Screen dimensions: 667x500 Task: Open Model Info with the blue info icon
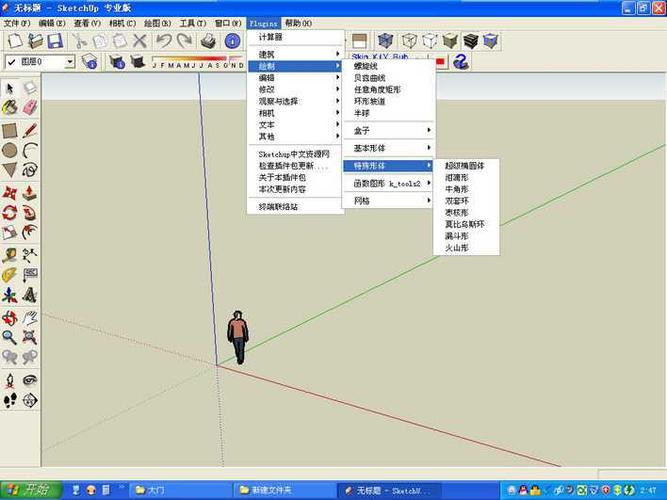[232, 41]
